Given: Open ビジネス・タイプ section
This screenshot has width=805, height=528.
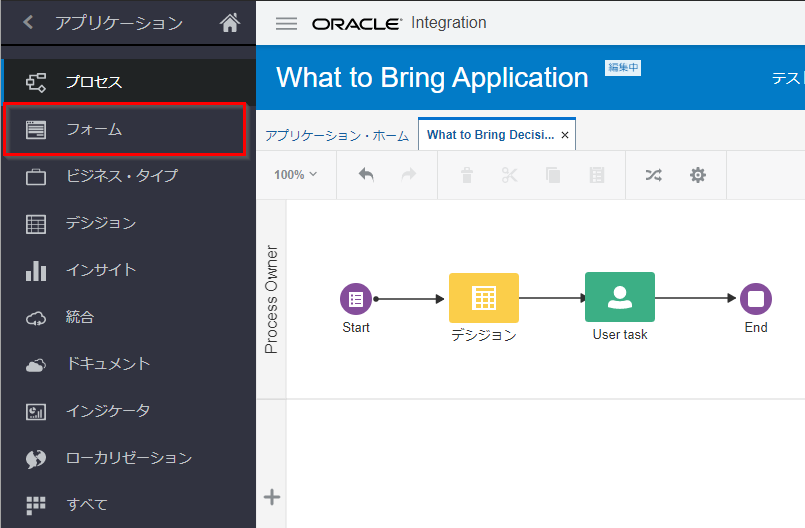Looking at the screenshot, I should (x=121, y=176).
